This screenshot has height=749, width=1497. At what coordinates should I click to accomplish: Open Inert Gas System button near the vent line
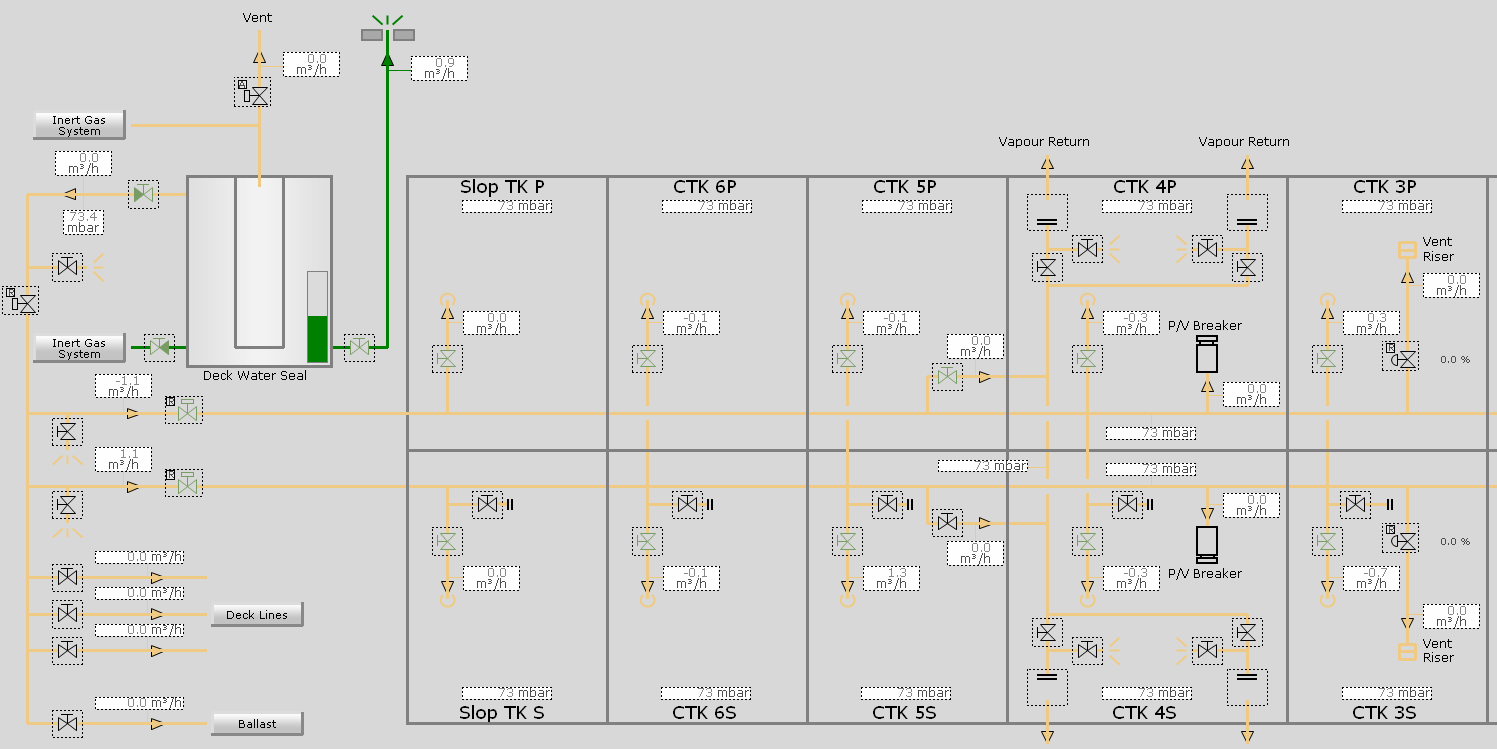[x=79, y=125]
